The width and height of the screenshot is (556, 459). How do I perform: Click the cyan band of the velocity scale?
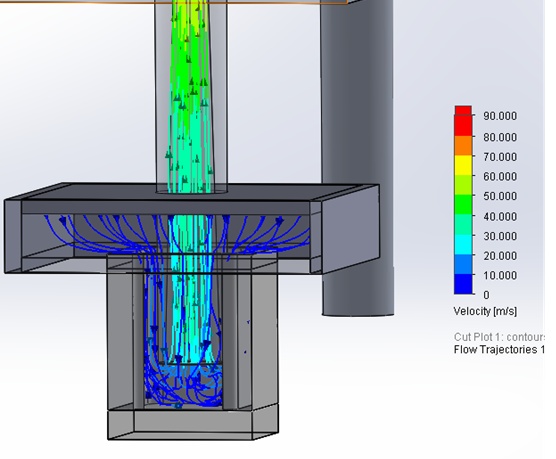[x=463, y=244]
